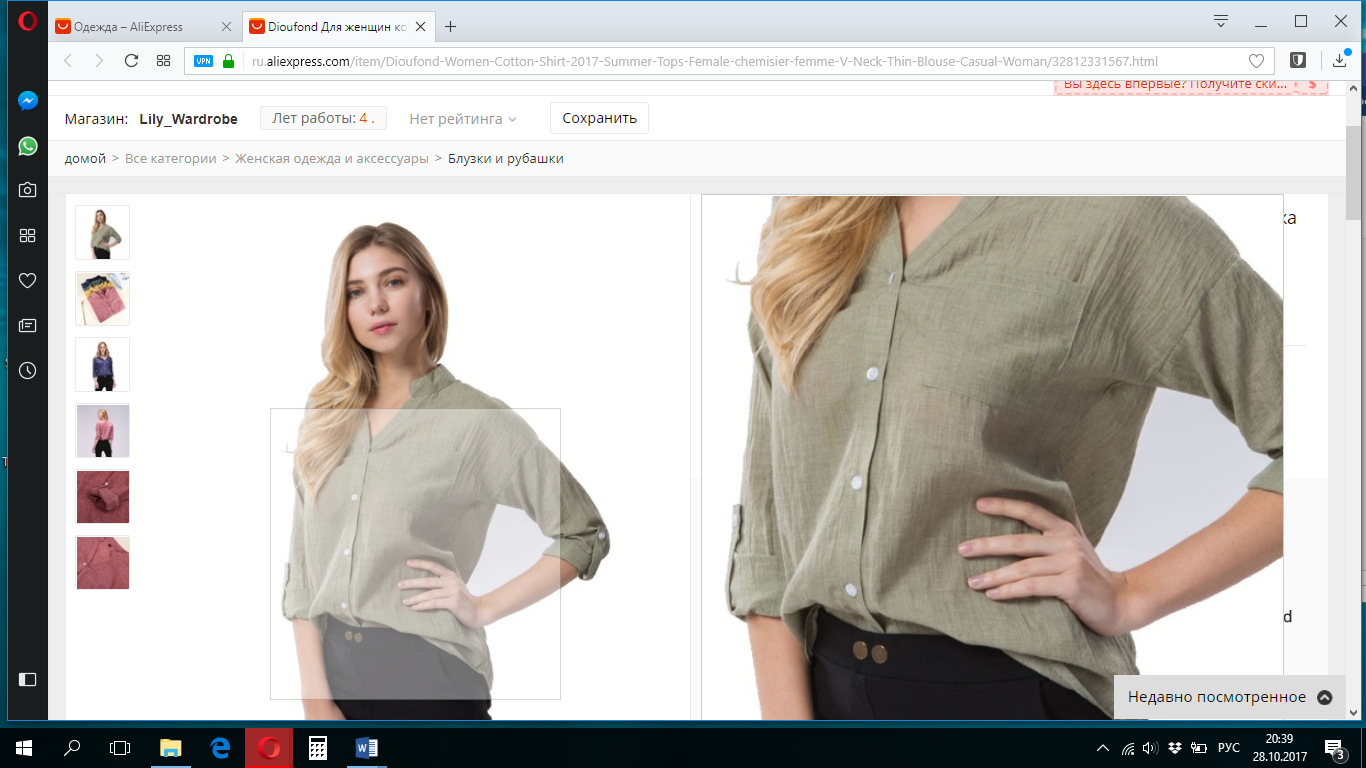Click the main green blouse product image
The width and height of the screenshot is (1366, 768).
(415, 458)
